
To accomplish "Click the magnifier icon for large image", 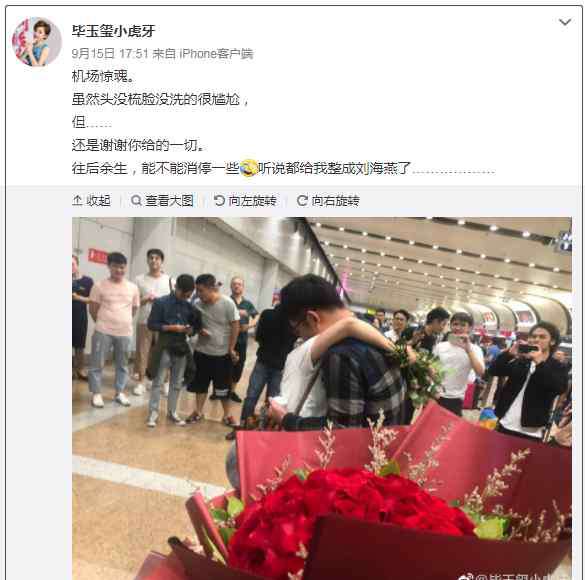I will point(136,201).
